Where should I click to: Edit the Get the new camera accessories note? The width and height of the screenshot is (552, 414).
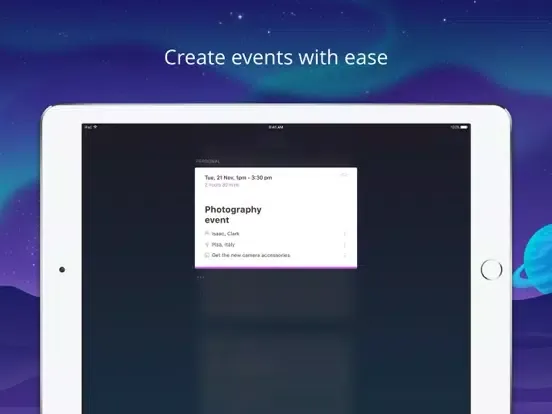click(251, 255)
